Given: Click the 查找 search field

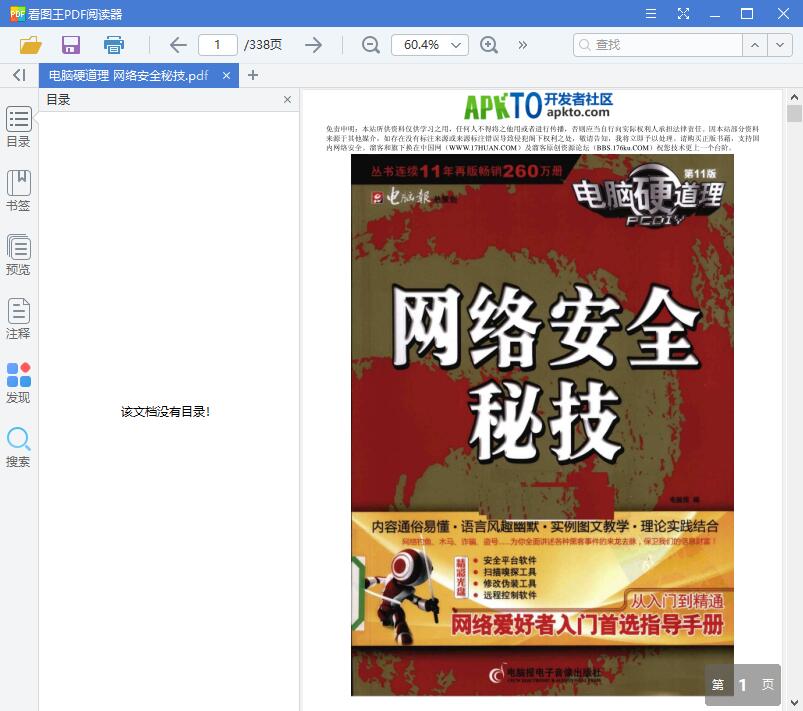Looking at the screenshot, I should click(x=658, y=45).
